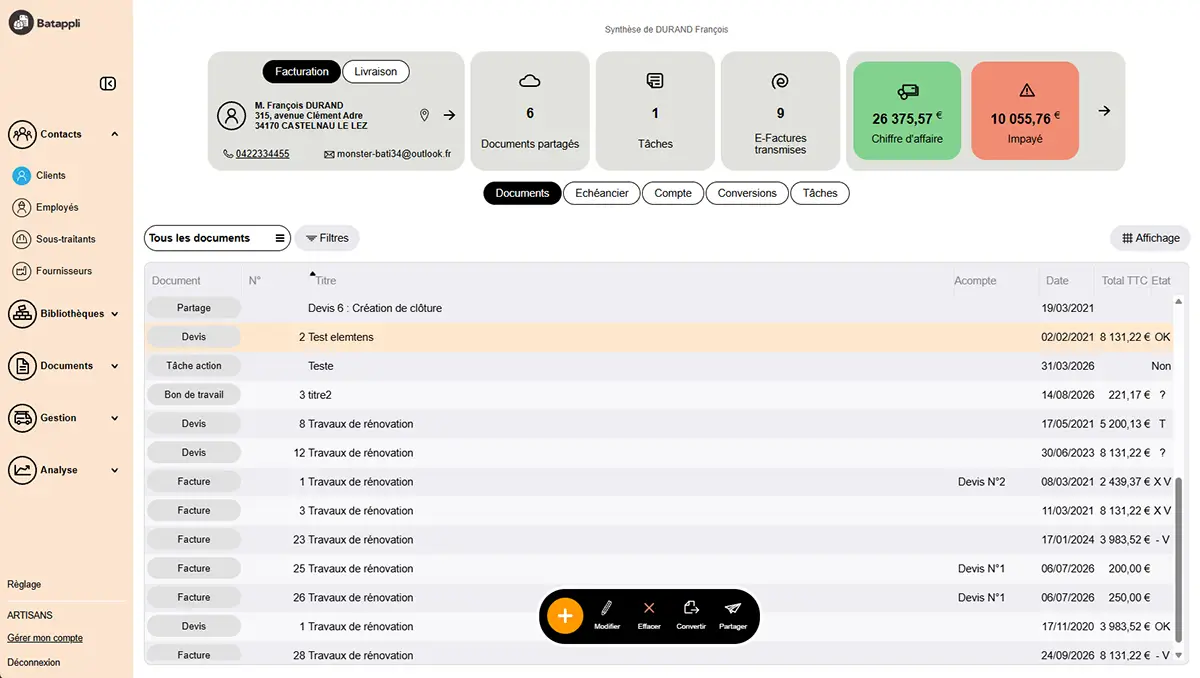This screenshot has height=678, width=1200.
Task: Open the Tous les documents dropdown
Action: [x=218, y=238]
